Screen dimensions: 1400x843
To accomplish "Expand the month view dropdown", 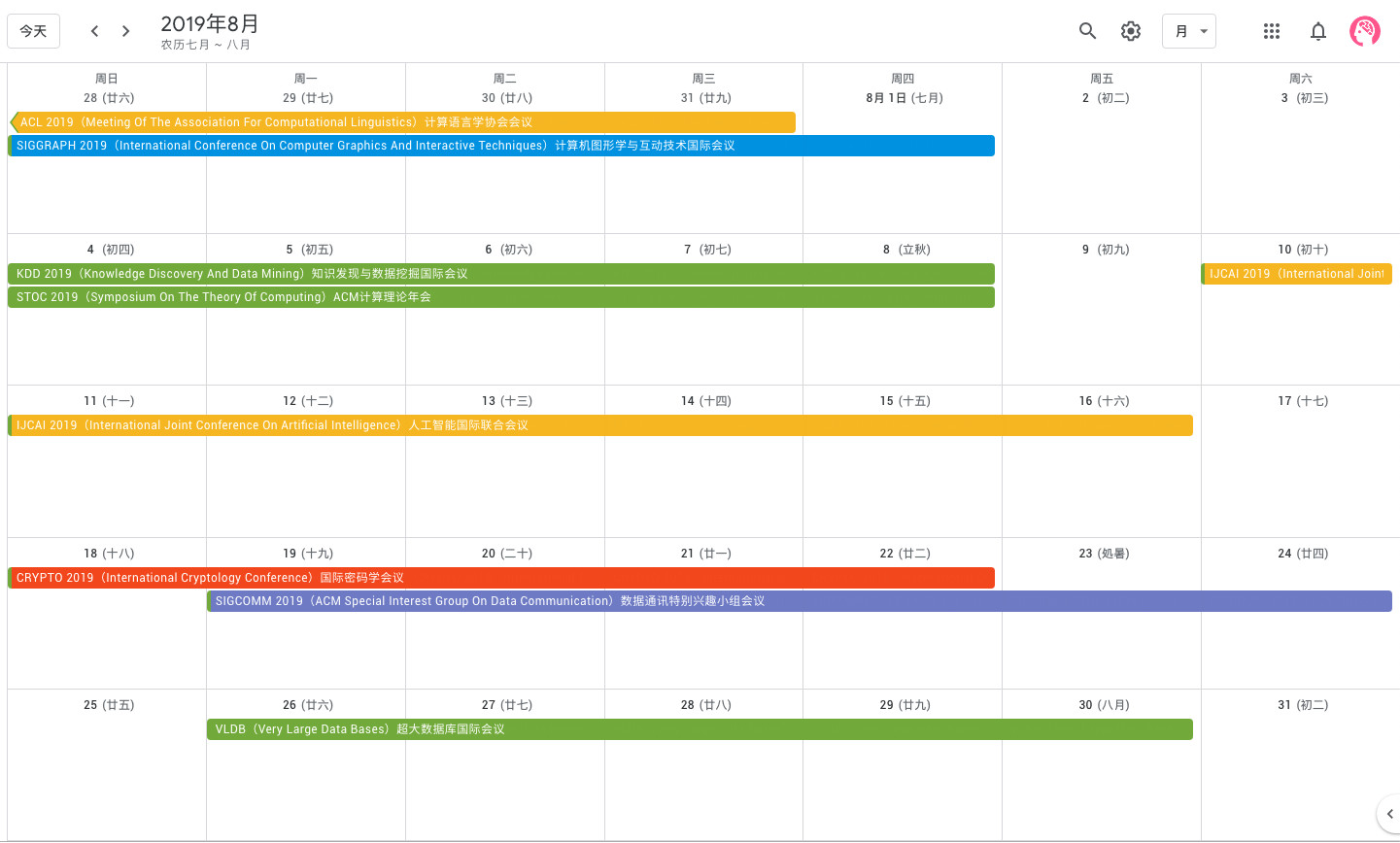I will (x=1189, y=31).
